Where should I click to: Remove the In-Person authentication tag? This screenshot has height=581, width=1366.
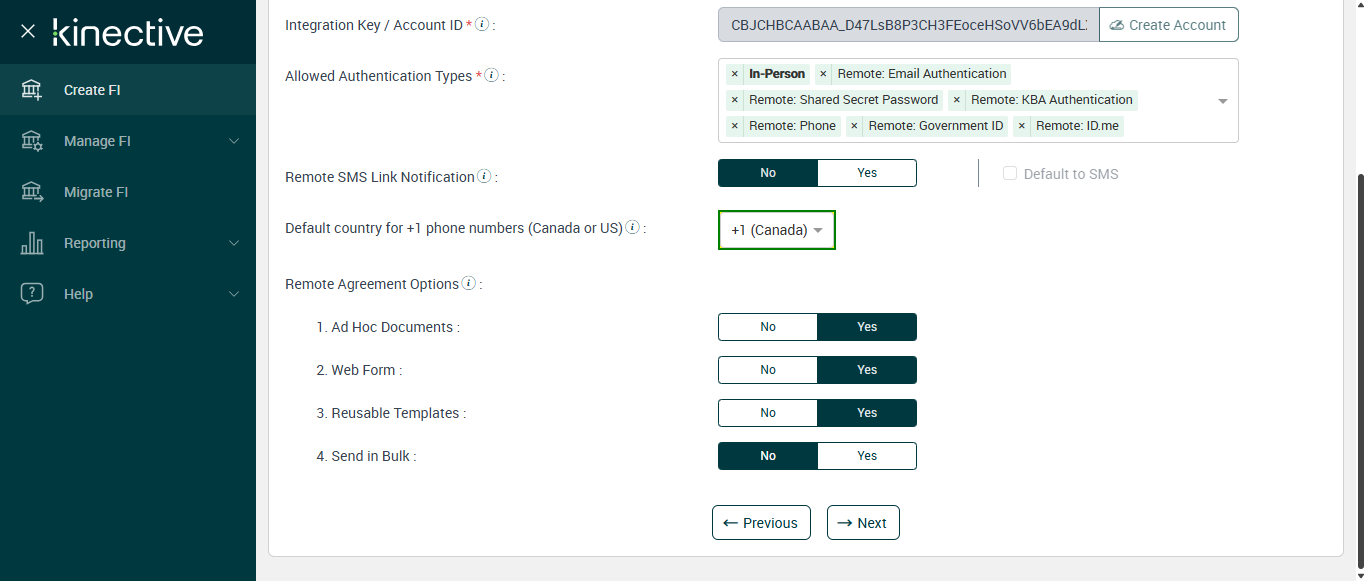pyautogui.click(x=734, y=74)
